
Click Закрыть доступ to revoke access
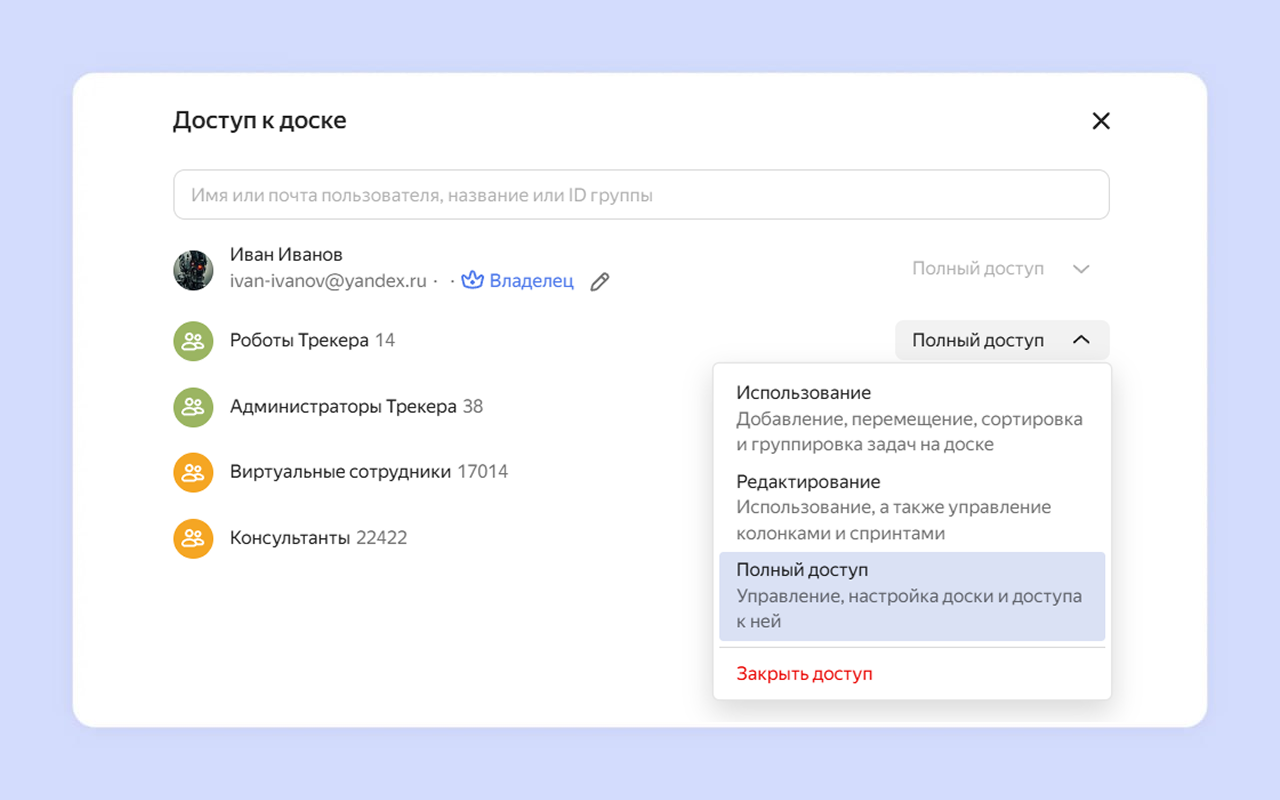[805, 674]
